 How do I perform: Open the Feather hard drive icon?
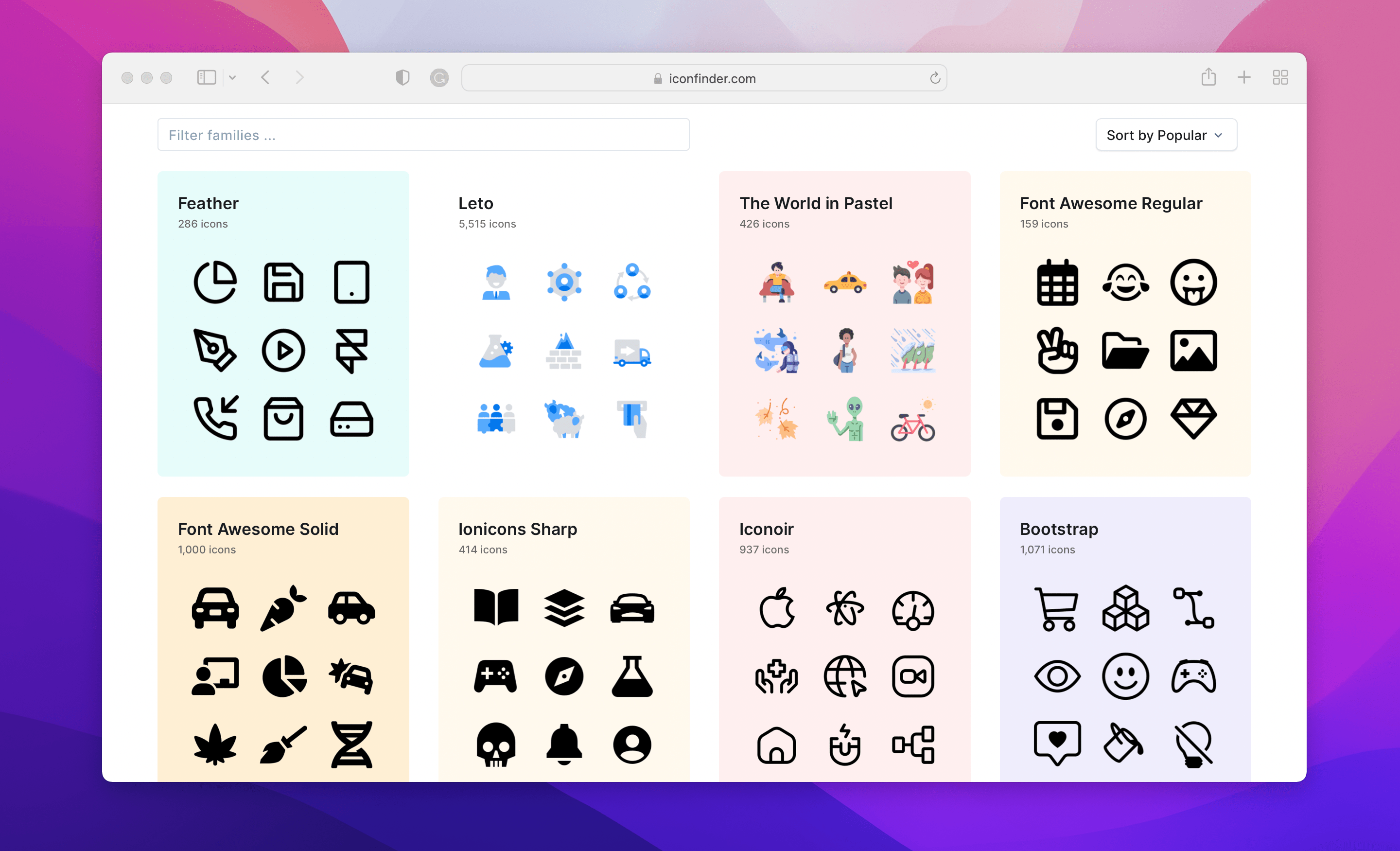pyautogui.click(x=351, y=420)
